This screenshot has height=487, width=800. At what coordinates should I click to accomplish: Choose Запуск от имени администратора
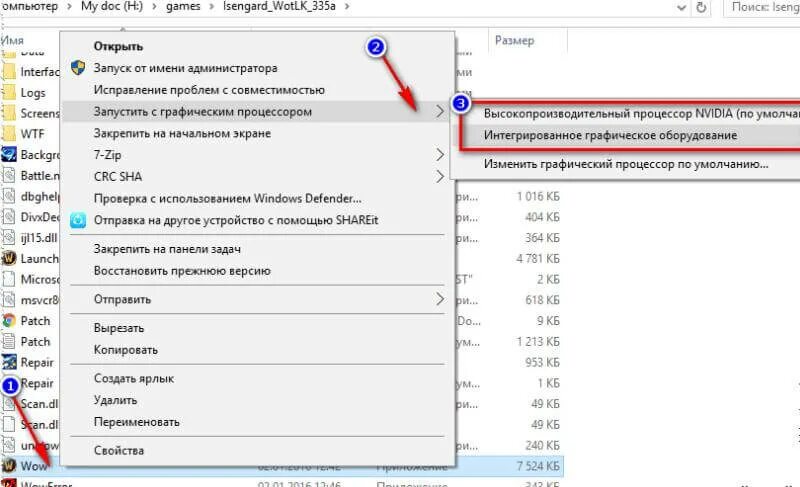pyautogui.click(x=186, y=68)
